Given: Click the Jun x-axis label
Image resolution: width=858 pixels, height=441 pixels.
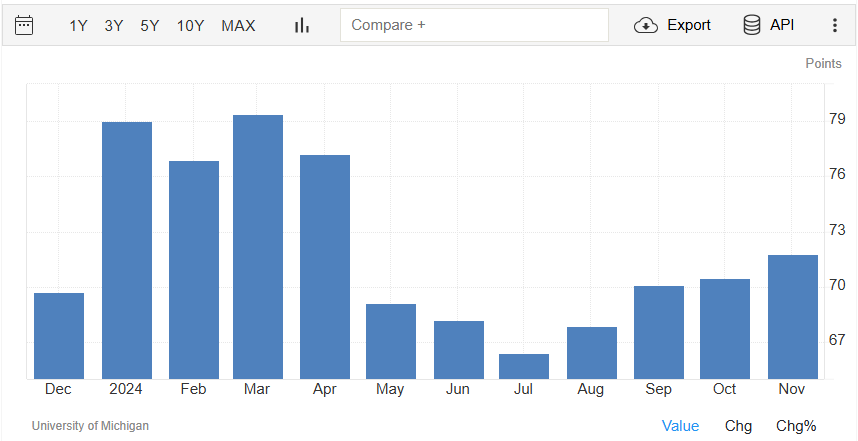Looking at the screenshot, I should (457, 389).
